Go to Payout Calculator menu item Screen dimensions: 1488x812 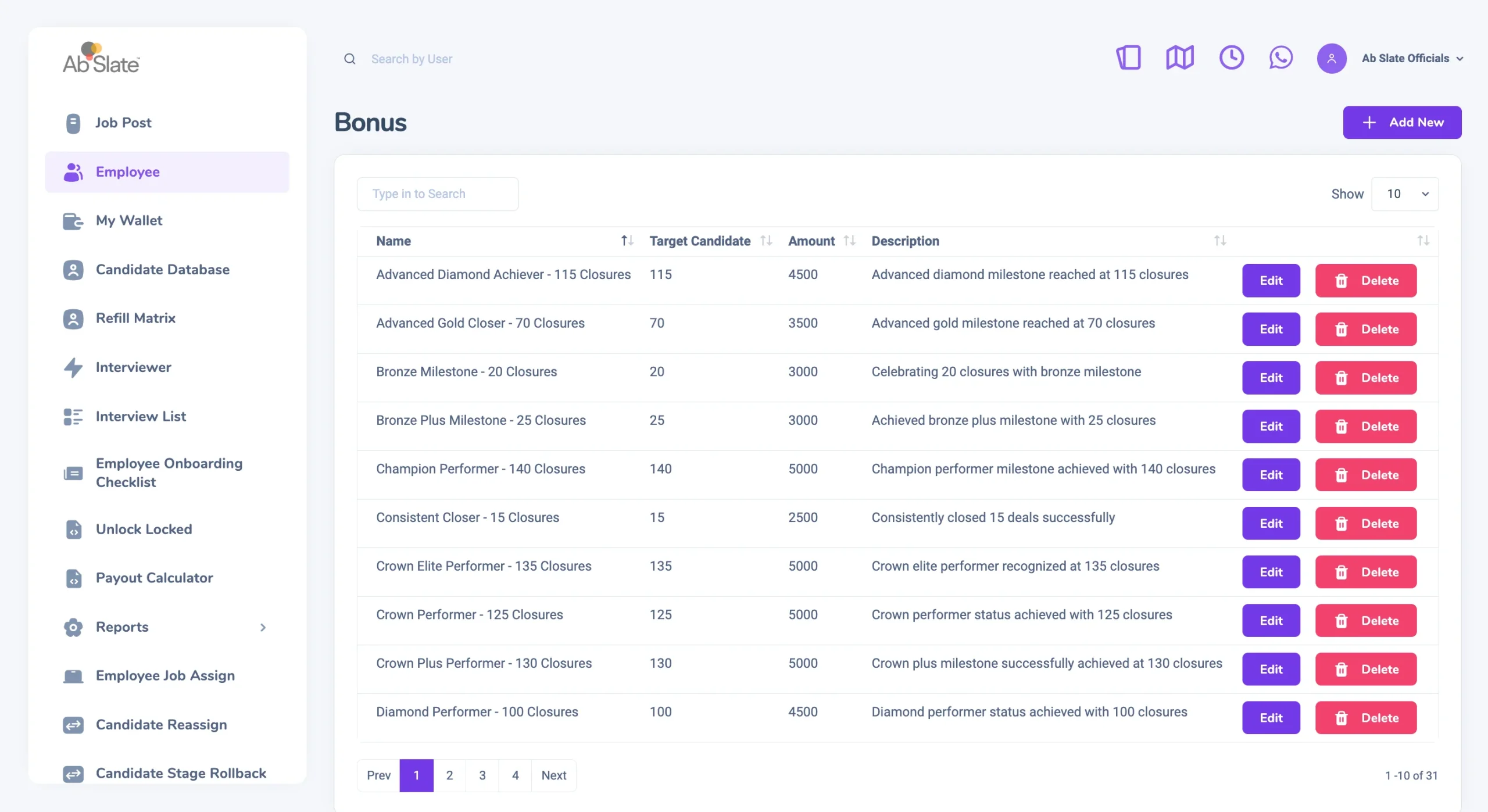click(154, 578)
